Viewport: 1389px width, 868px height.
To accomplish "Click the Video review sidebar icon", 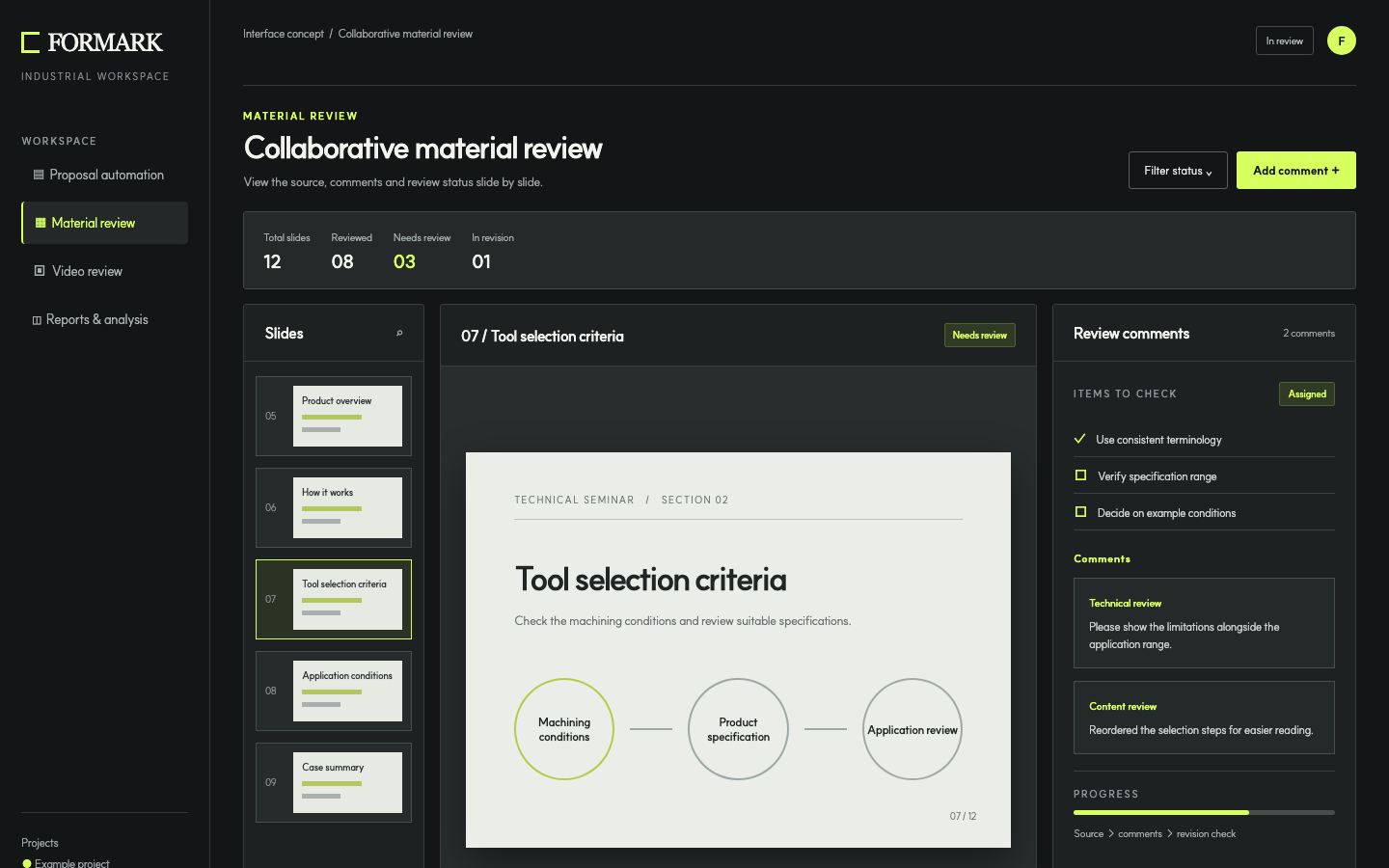I will (x=40, y=271).
